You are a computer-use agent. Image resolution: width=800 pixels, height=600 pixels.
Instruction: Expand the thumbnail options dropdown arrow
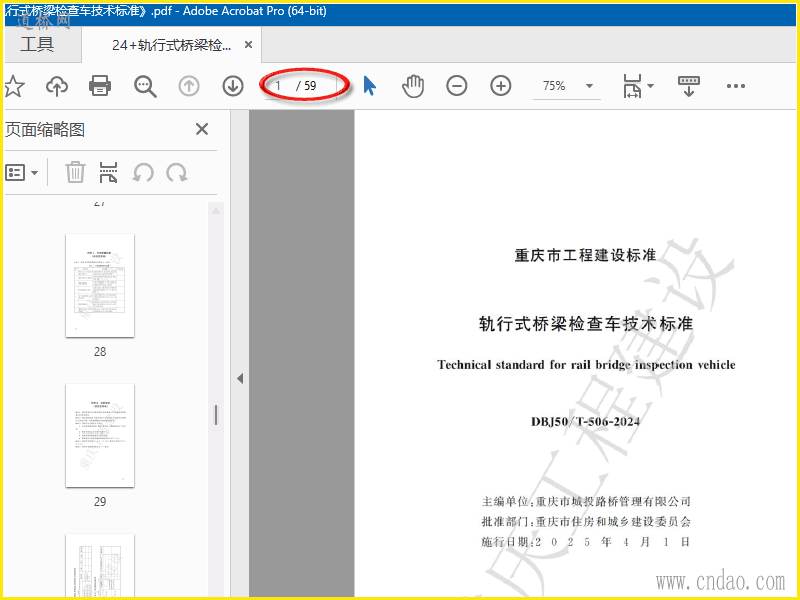pos(34,173)
